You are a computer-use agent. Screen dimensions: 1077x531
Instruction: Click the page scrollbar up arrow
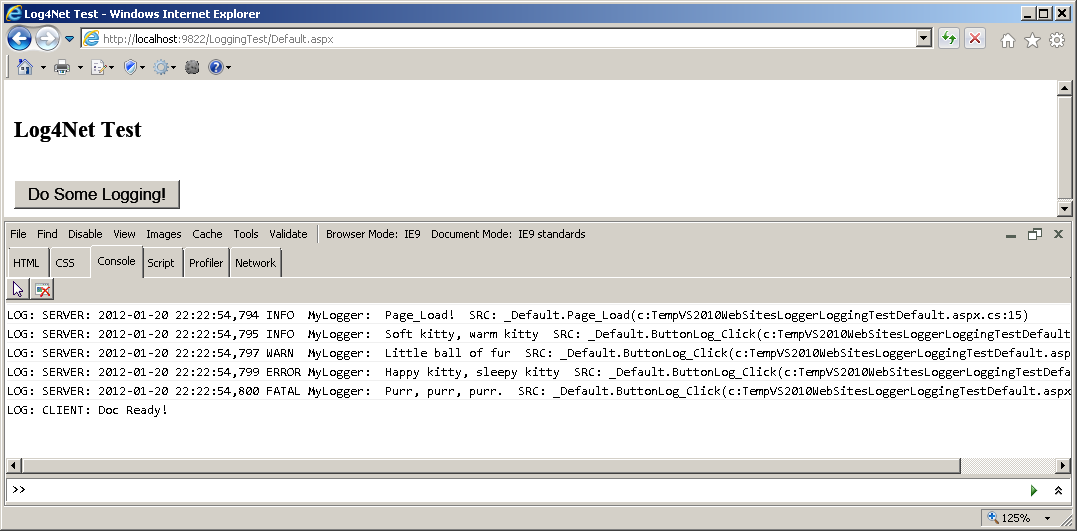(x=1065, y=87)
